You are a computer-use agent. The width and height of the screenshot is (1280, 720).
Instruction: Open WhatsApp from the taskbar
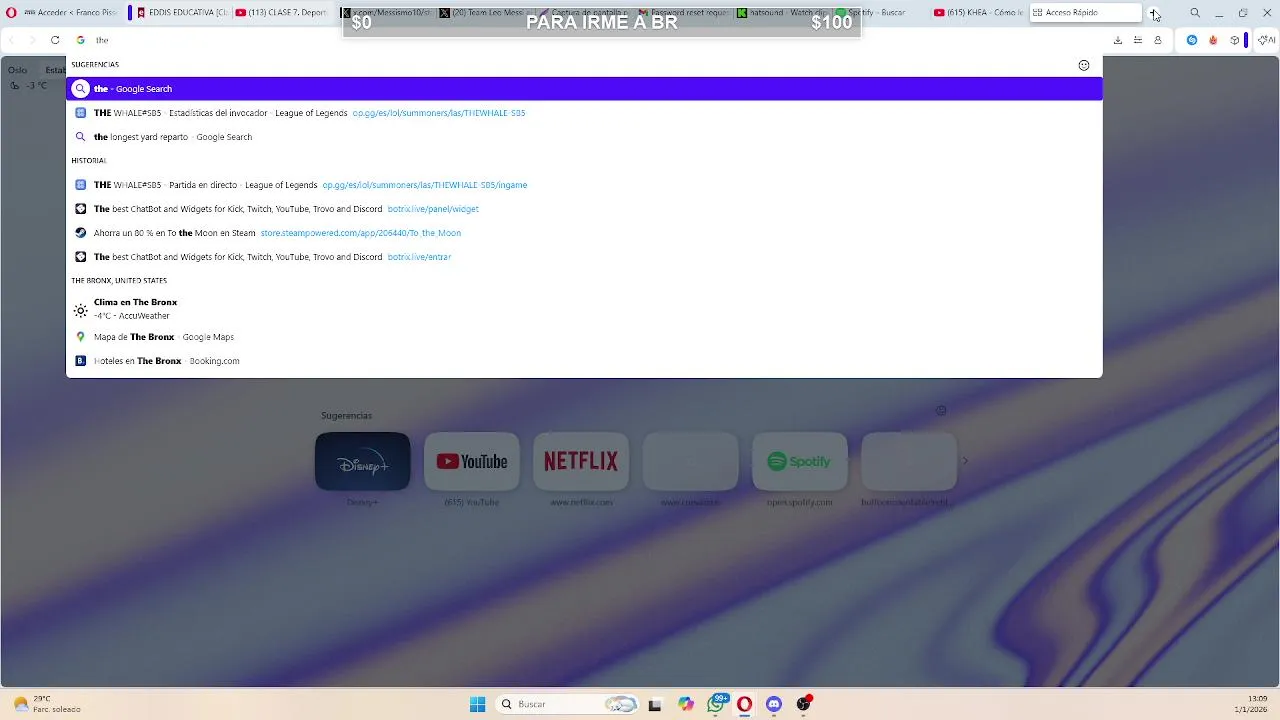pyautogui.click(x=716, y=704)
